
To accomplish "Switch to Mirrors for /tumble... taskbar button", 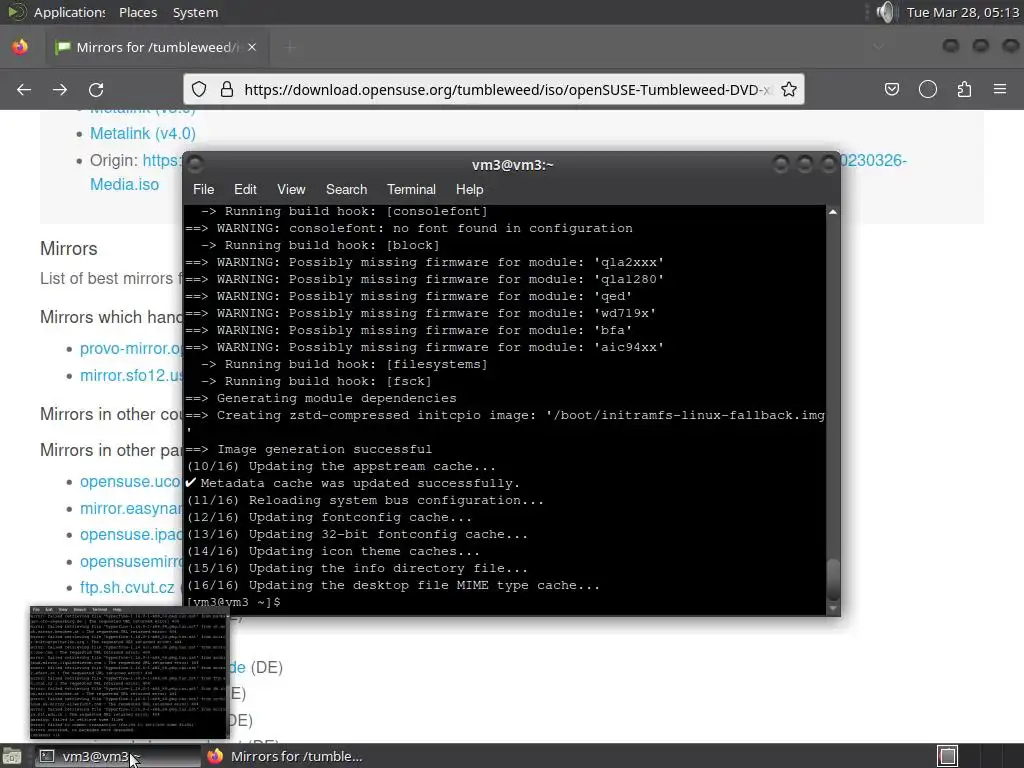I will pos(286,756).
